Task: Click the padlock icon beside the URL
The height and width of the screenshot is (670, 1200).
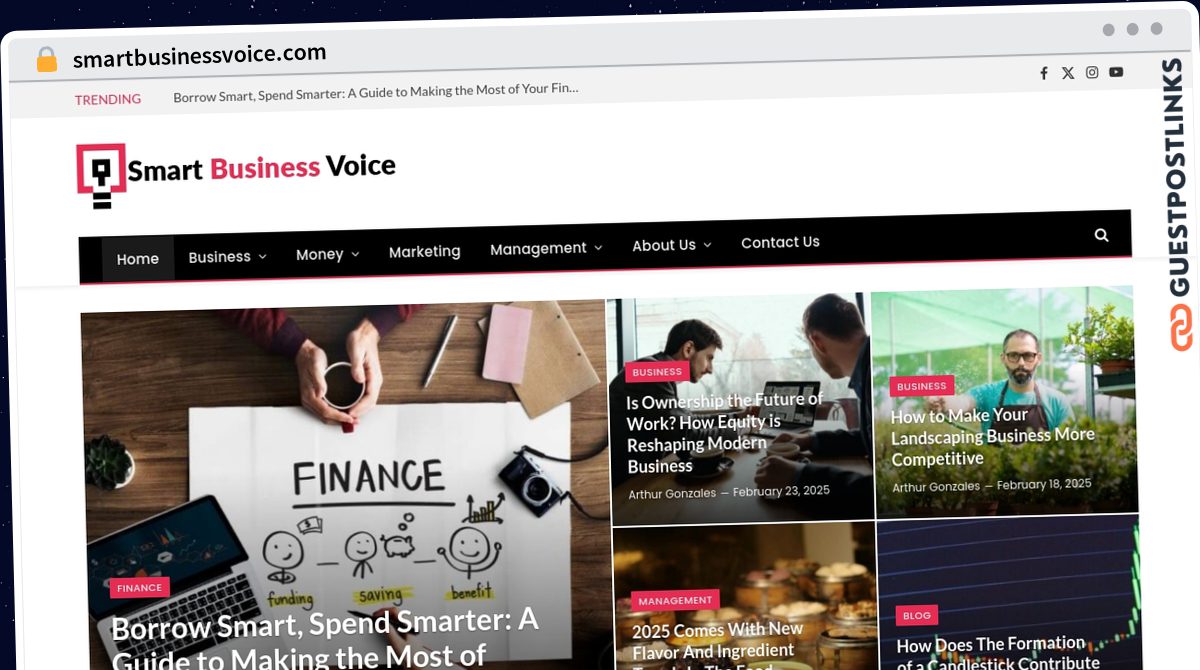Action: pos(47,59)
